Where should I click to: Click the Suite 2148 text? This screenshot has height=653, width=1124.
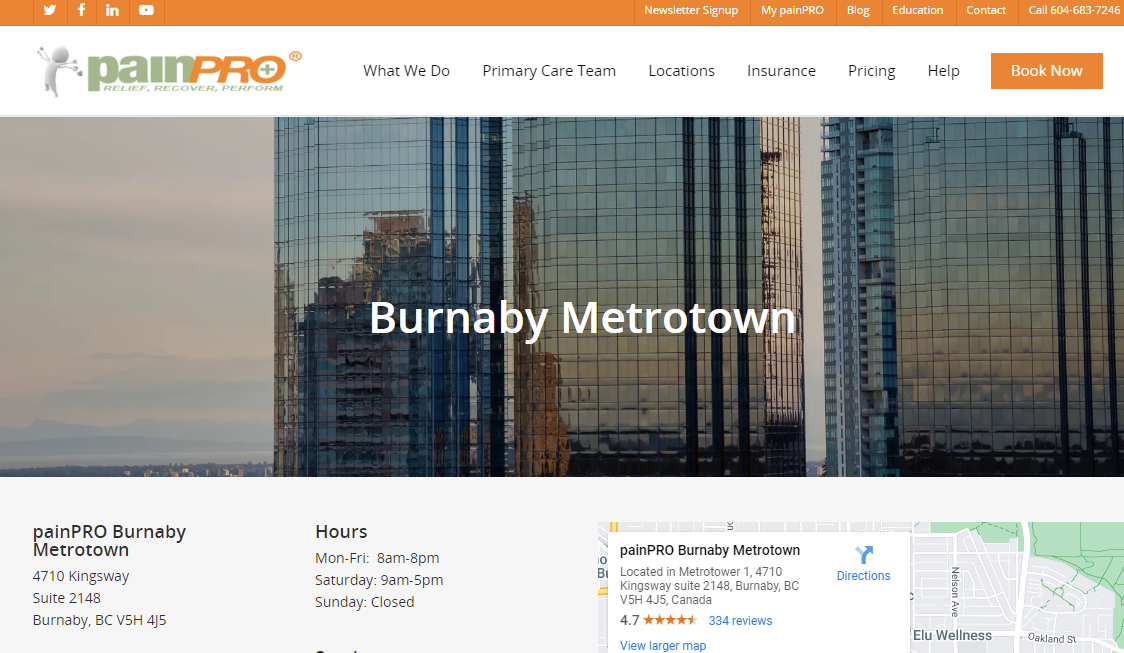click(67, 598)
